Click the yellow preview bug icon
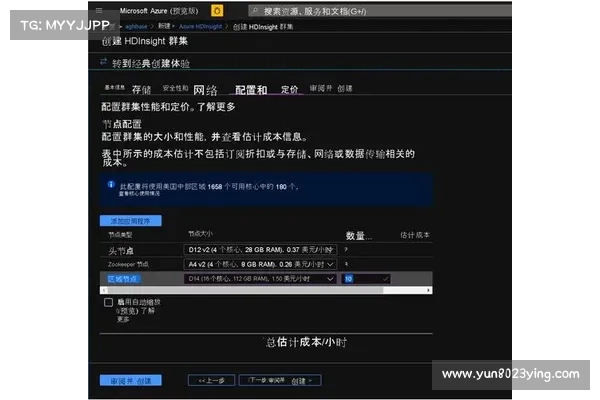600x400 pixels. 217,10
